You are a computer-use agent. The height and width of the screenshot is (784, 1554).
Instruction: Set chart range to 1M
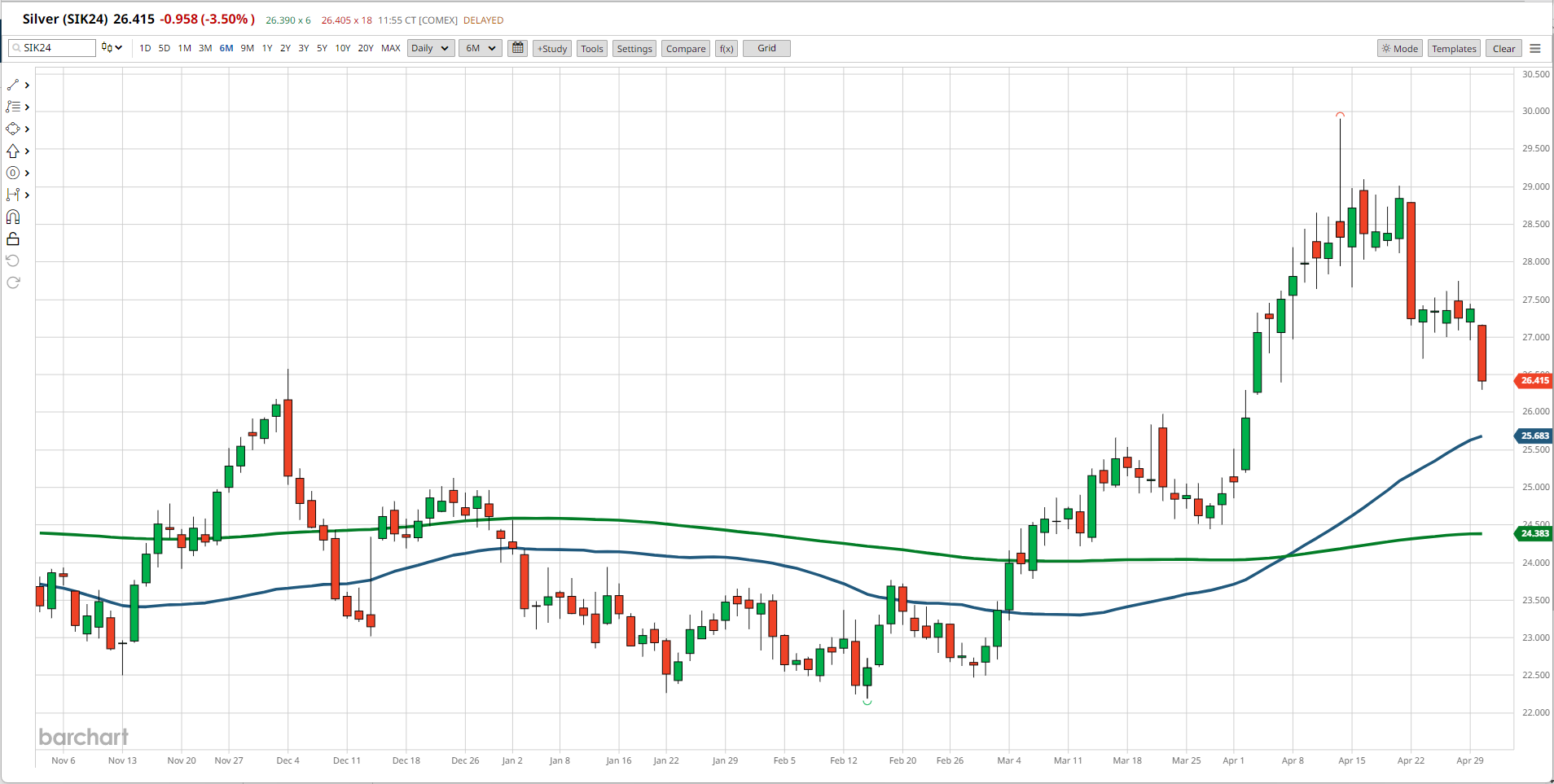185,48
